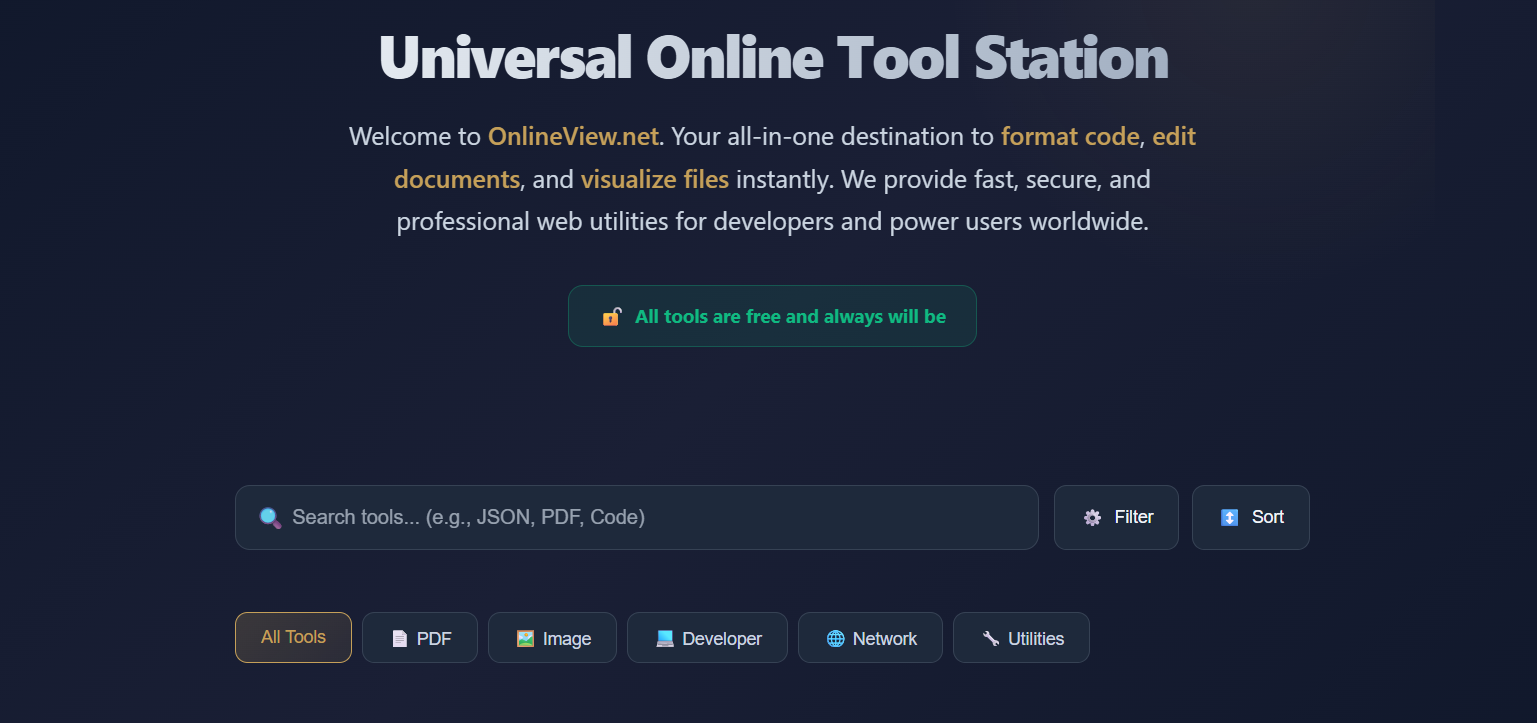Click the gear icon on Filter button

click(x=1092, y=518)
